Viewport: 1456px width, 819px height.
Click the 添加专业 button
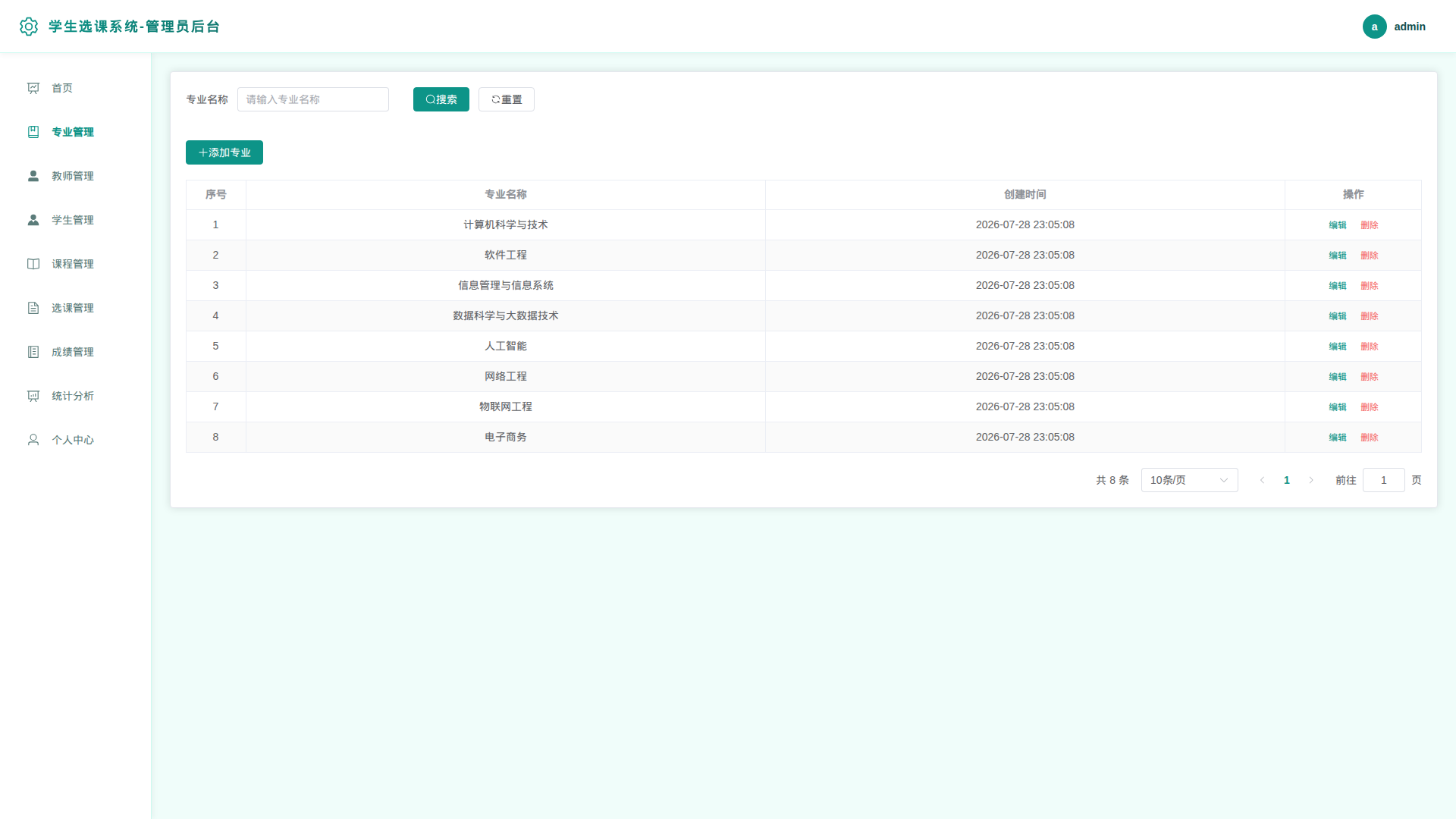pos(224,152)
